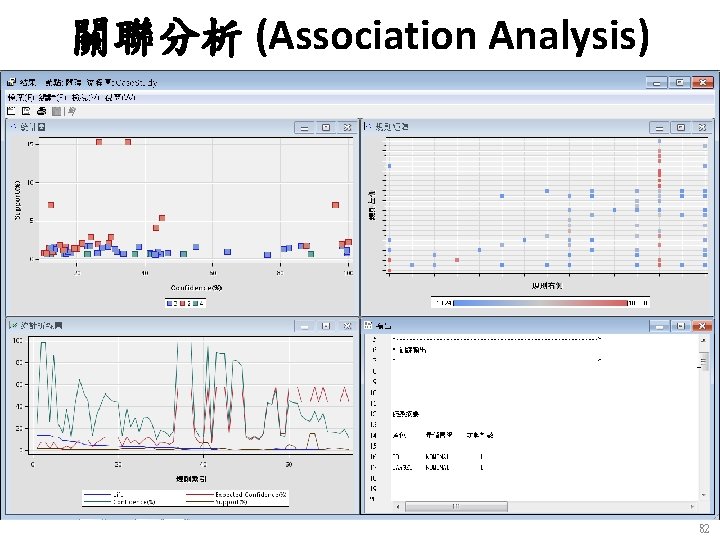This screenshot has width=720, height=540.
Task: Click the Output panel scroll up arrow
Action: coord(704,341)
